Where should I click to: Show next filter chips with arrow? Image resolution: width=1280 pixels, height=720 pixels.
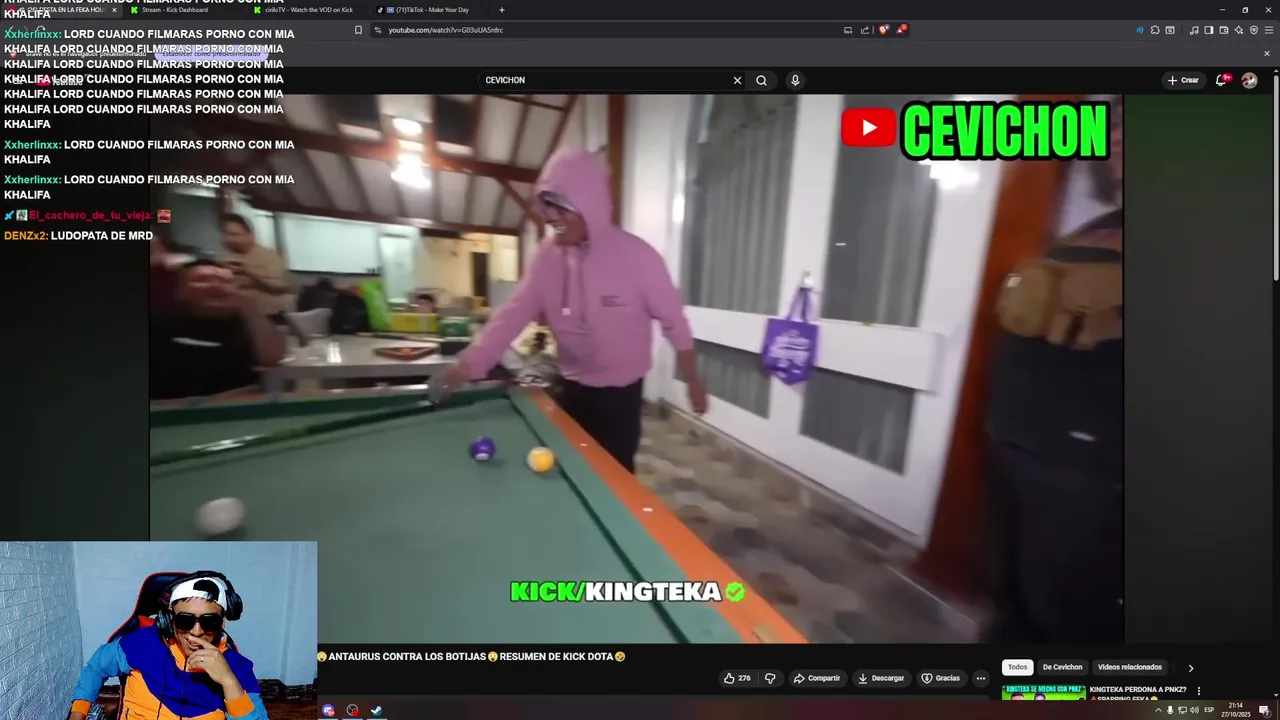(x=1190, y=668)
